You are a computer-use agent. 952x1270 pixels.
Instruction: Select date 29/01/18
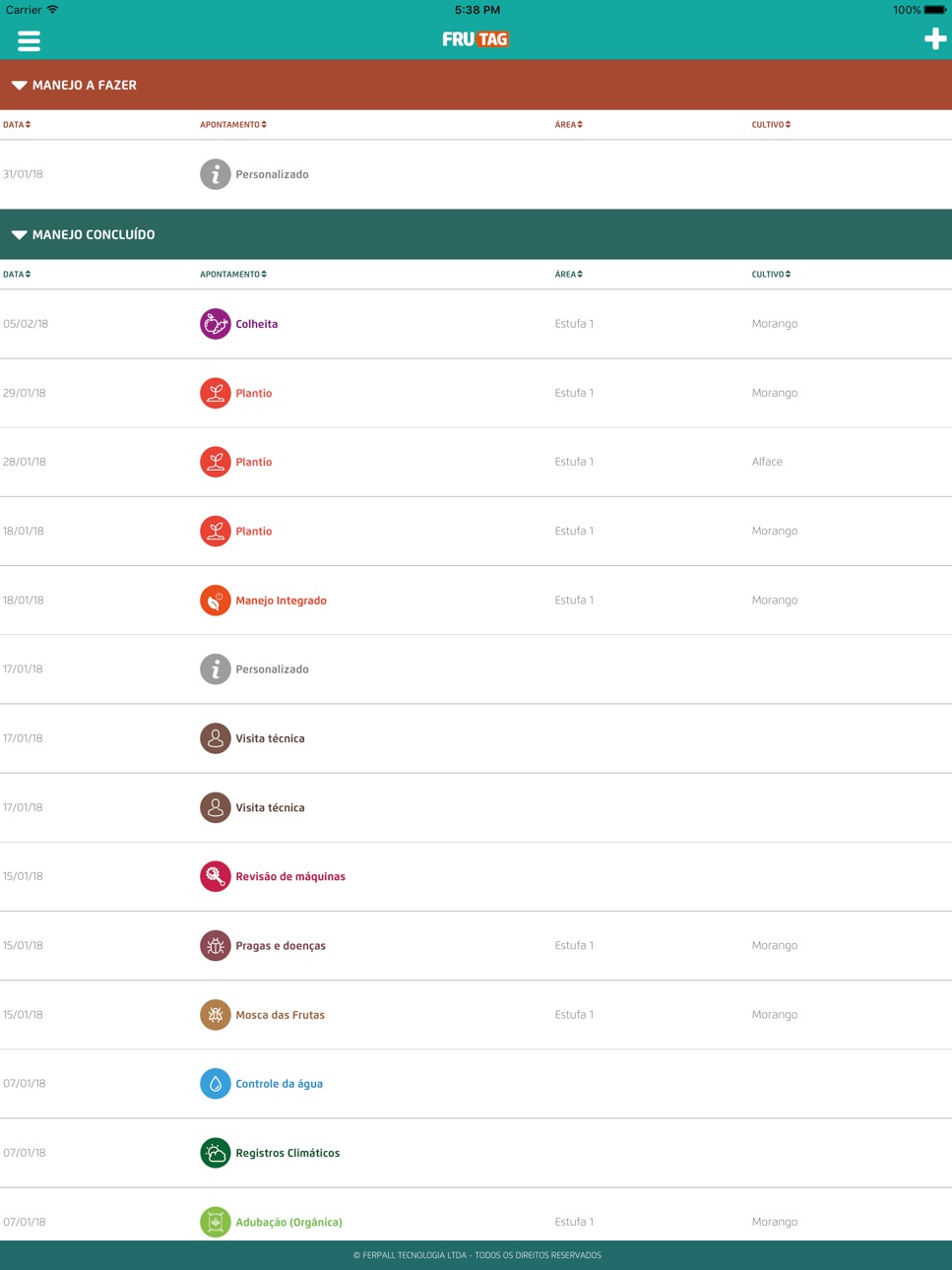point(25,393)
